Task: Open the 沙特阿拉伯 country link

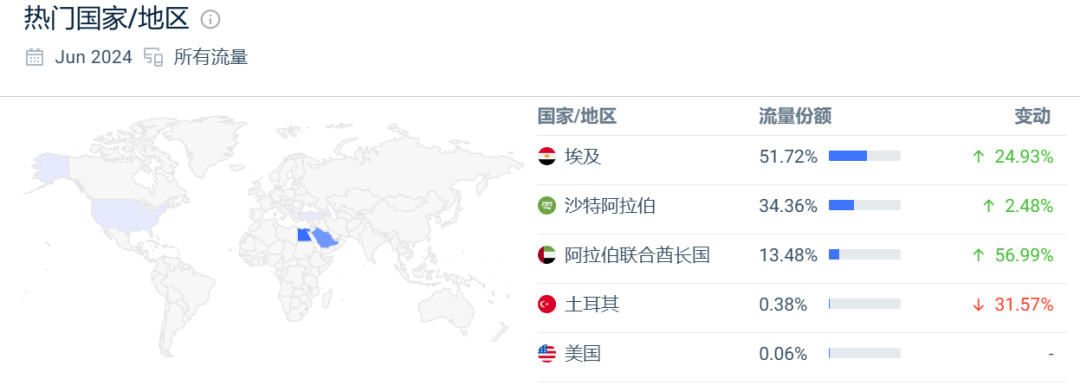Action: click(x=610, y=205)
